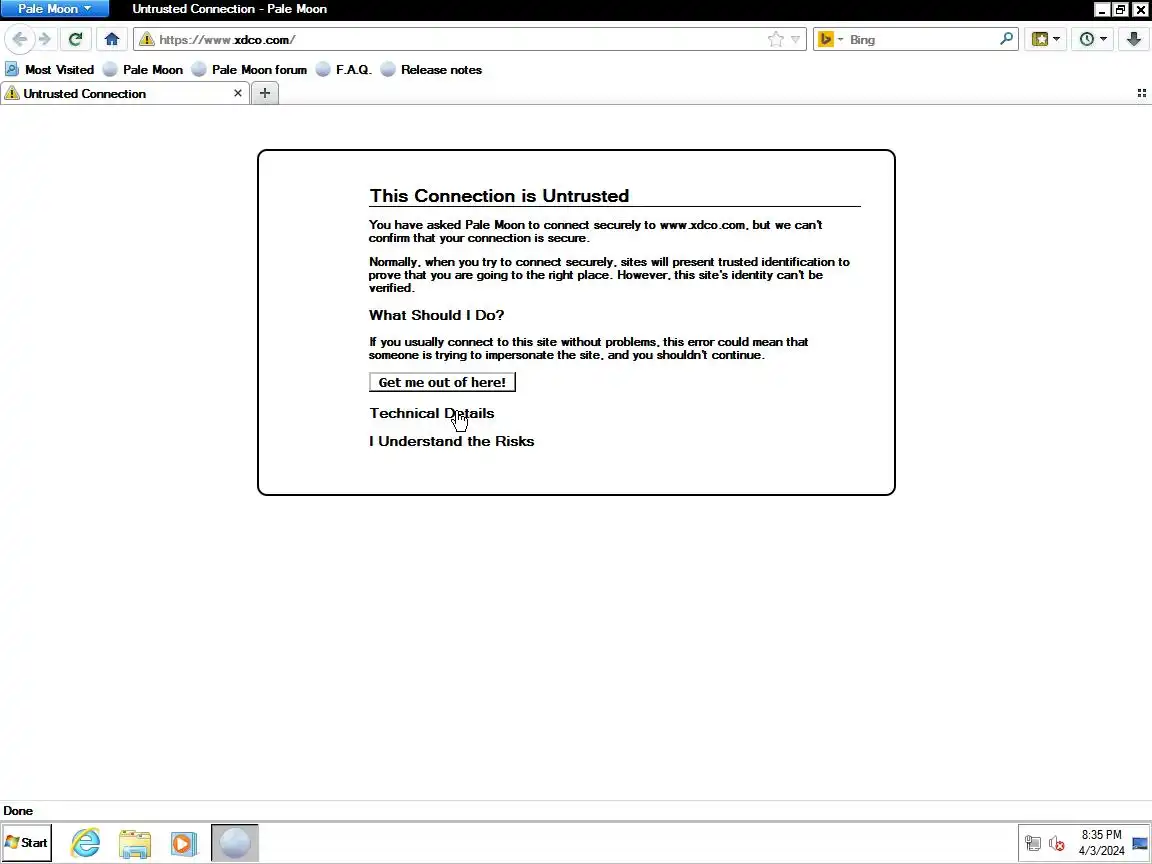This screenshot has width=1152, height=864.
Task: Click the Pale Moon taskbar button
Action: coord(234,843)
